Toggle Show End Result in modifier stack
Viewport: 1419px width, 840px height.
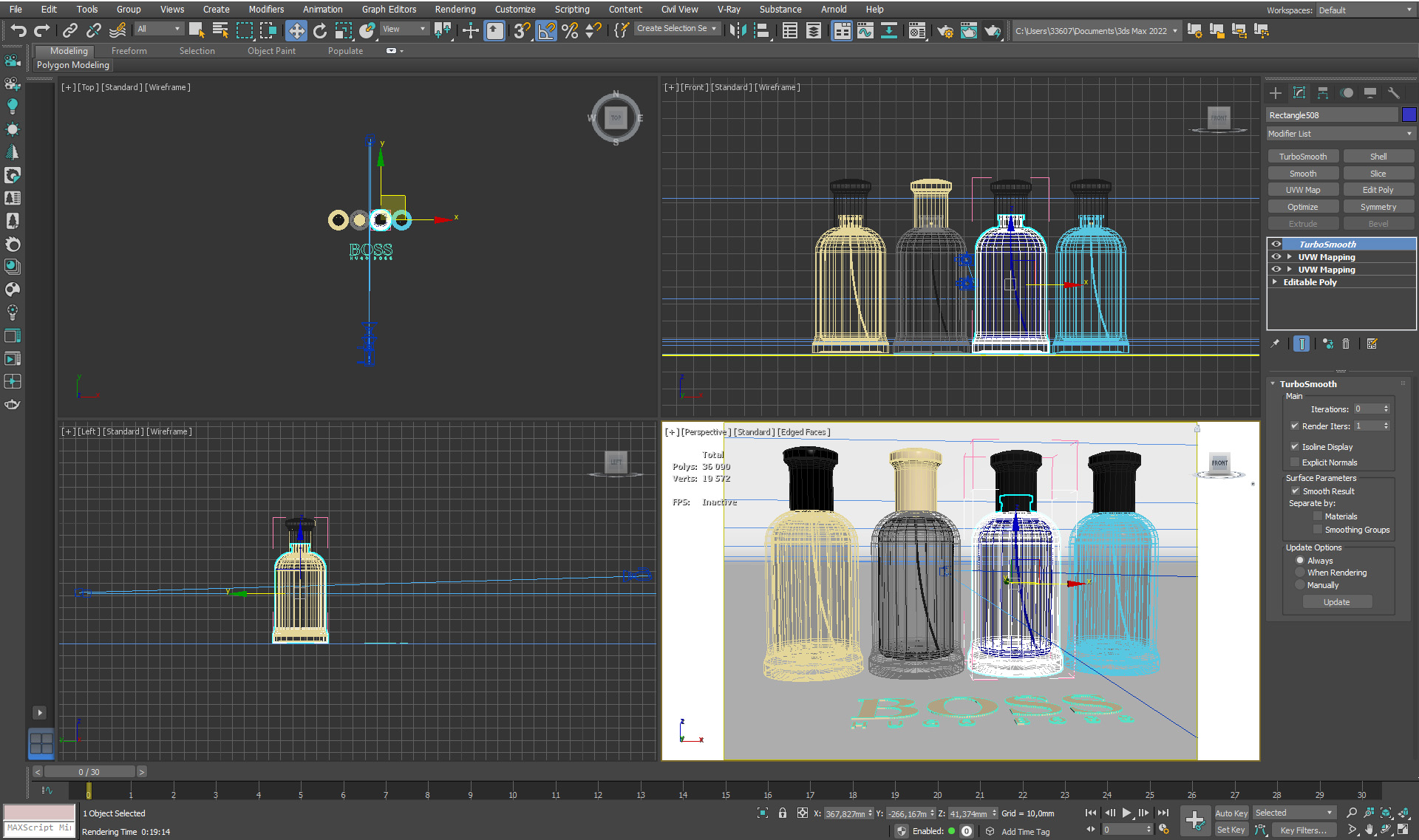(1302, 344)
